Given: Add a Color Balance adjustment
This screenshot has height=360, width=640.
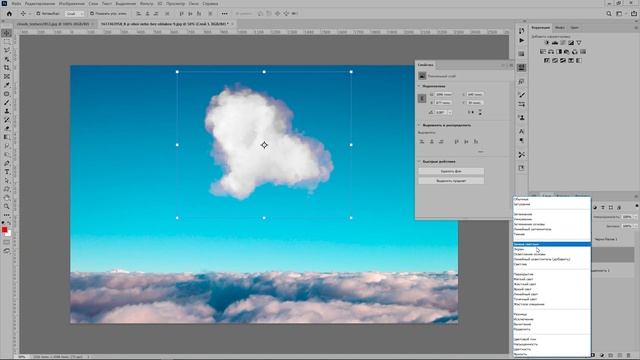Looking at the screenshot, I should [x=551, y=52].
